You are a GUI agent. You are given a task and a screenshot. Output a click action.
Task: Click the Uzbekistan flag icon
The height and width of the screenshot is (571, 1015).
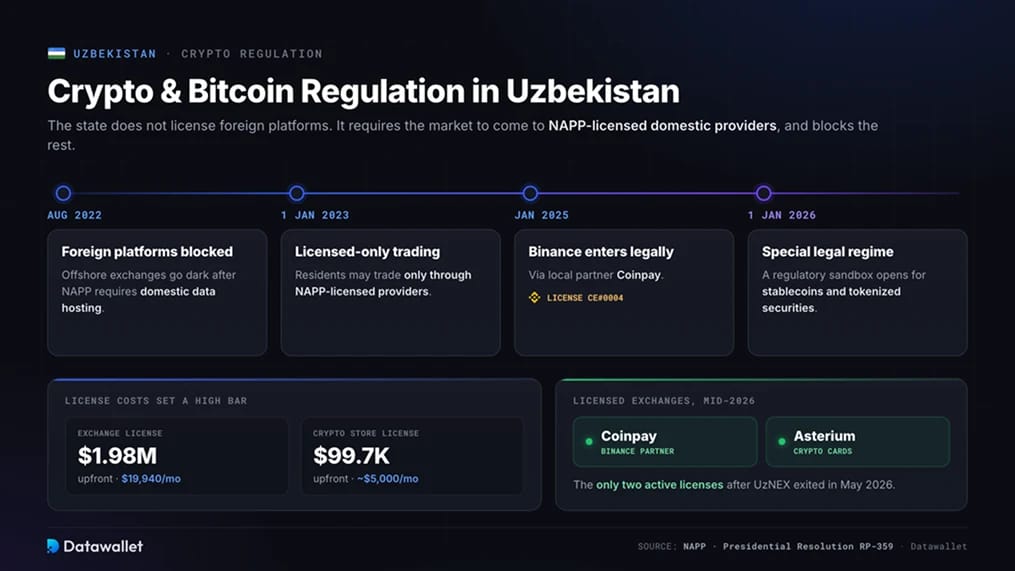[56, 53]
